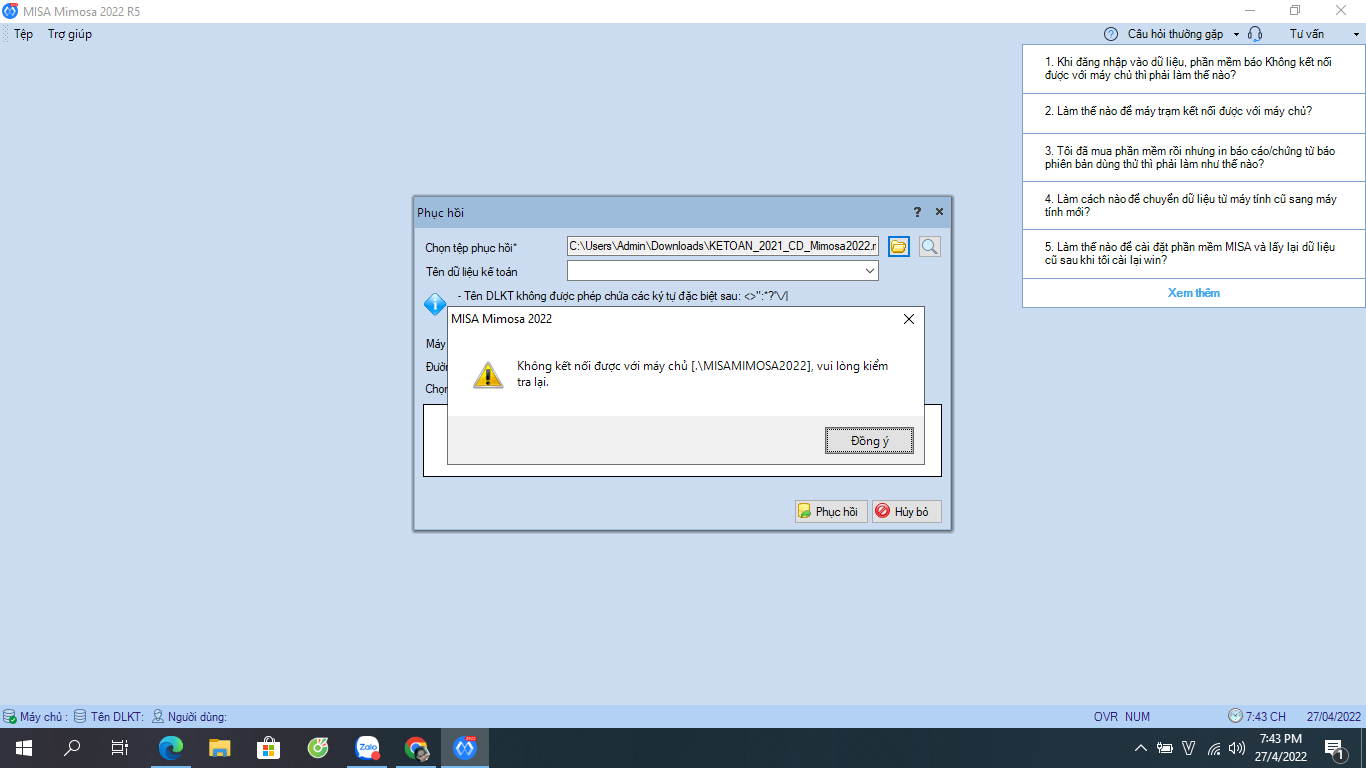This screenshot has height=768, width=1366.
Task: Click the Chọn tệp phục hồi path field
Action: [722, 246]
